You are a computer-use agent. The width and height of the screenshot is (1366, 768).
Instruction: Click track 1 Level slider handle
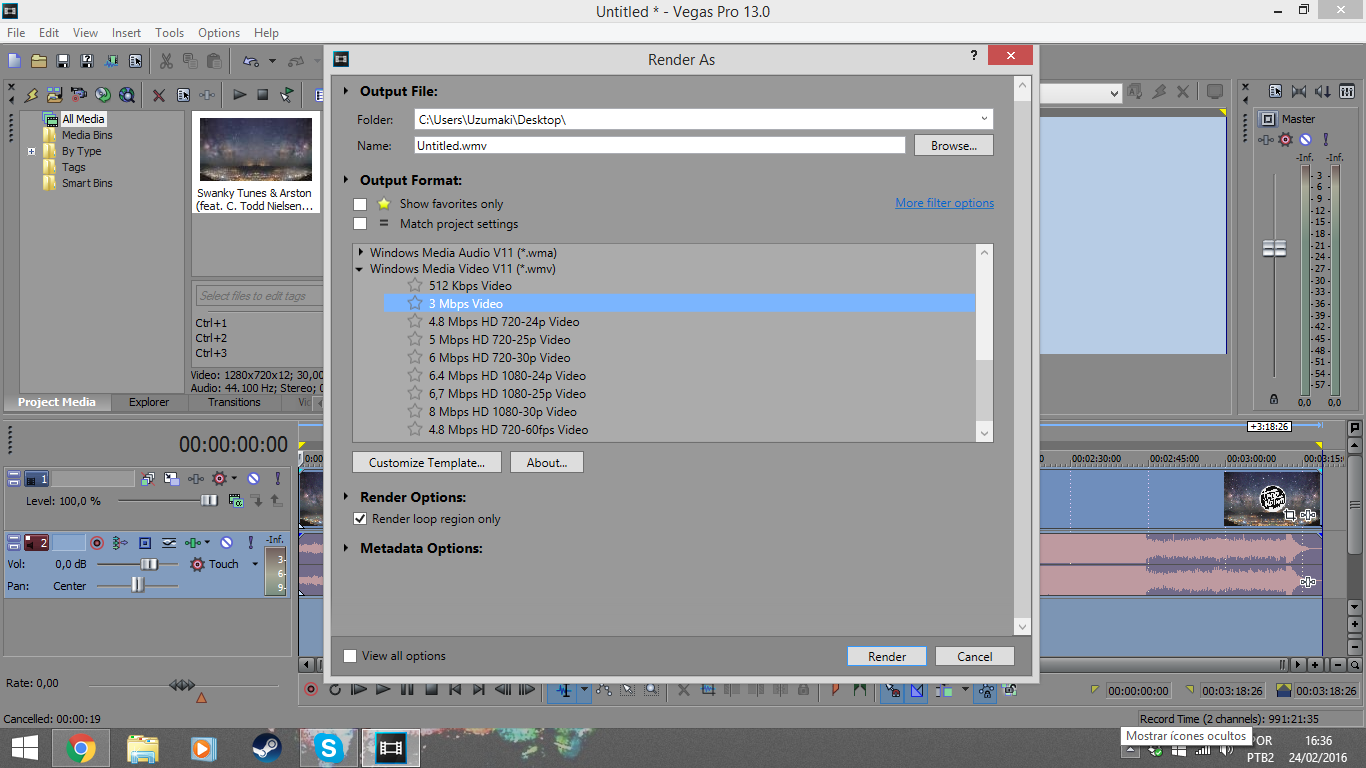click(x=209, y=501)
